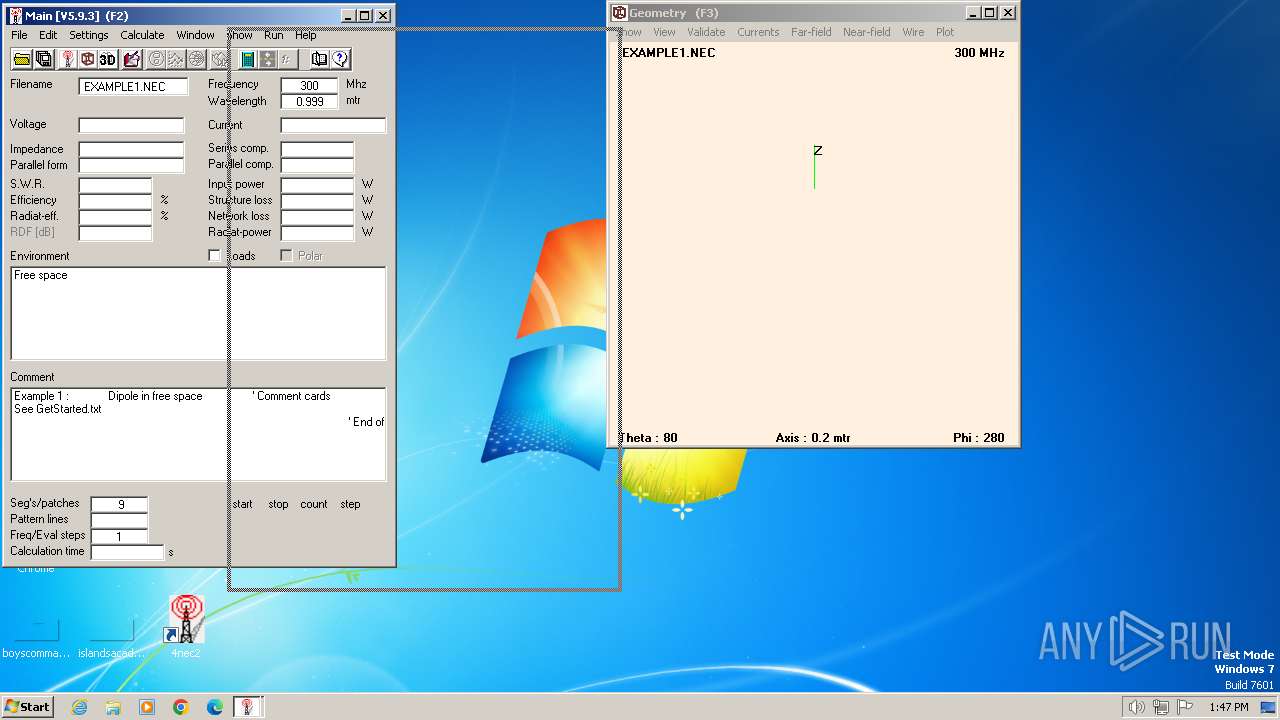This screenshot has height=720, width=1280.
Task: Open the Plot menu in Geometry window
Action: click(x=945, y=32)
